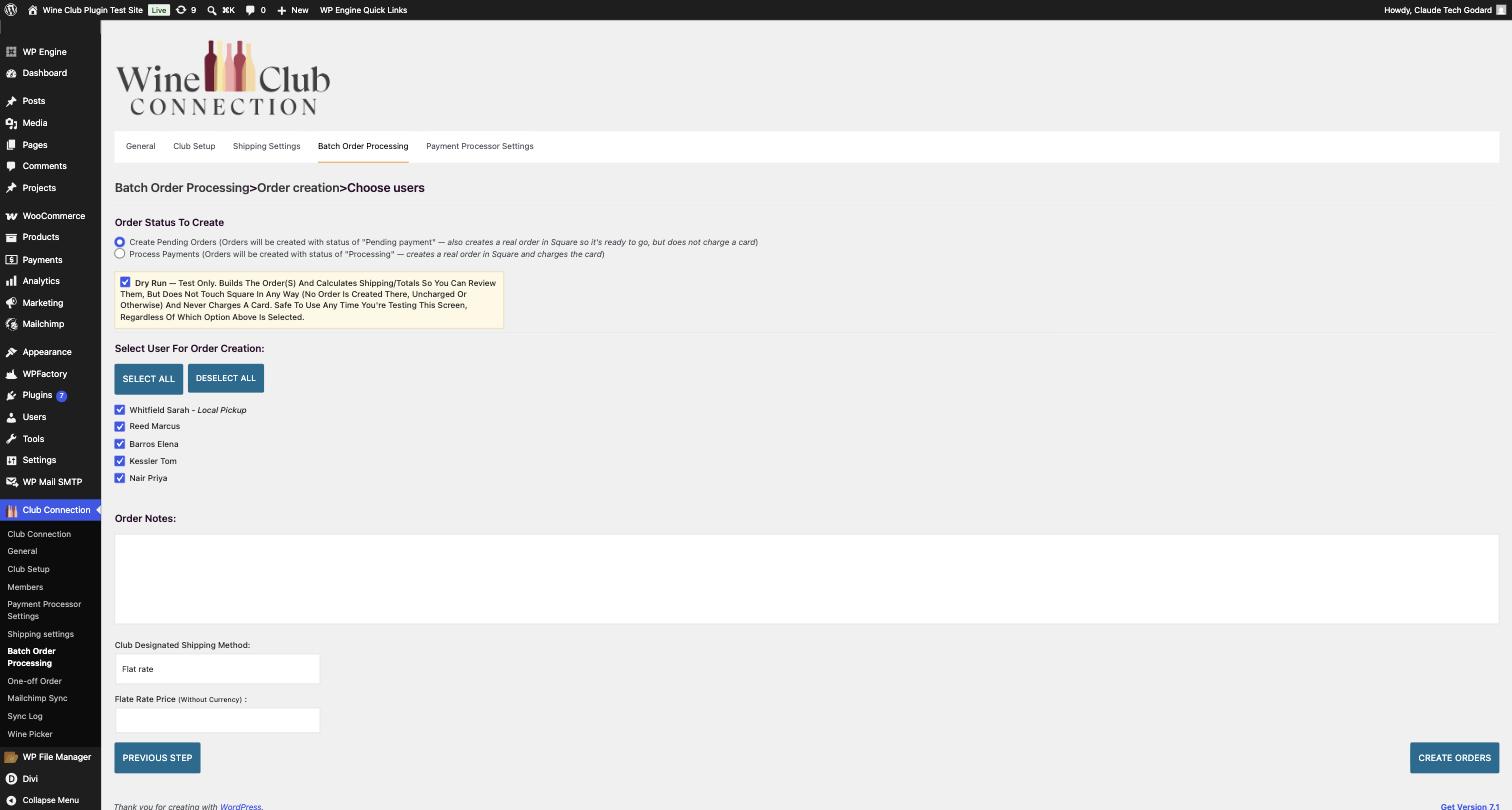Click into the Order Notes text area
Viewport: 1512px width, 810px height.
pyautogui.click(x=806, y=579)
